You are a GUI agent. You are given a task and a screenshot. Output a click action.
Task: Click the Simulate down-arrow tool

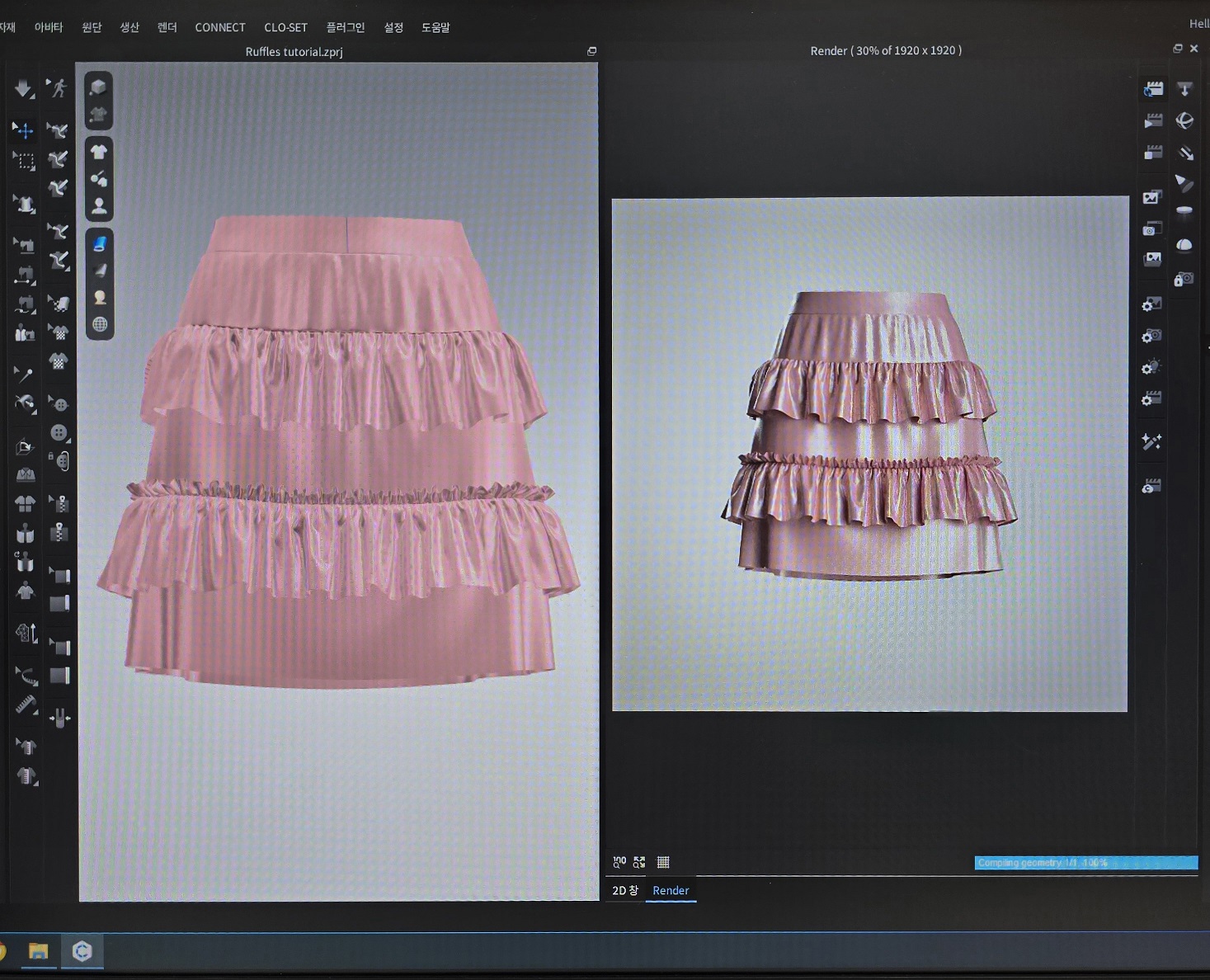click(x=22, y=88)
